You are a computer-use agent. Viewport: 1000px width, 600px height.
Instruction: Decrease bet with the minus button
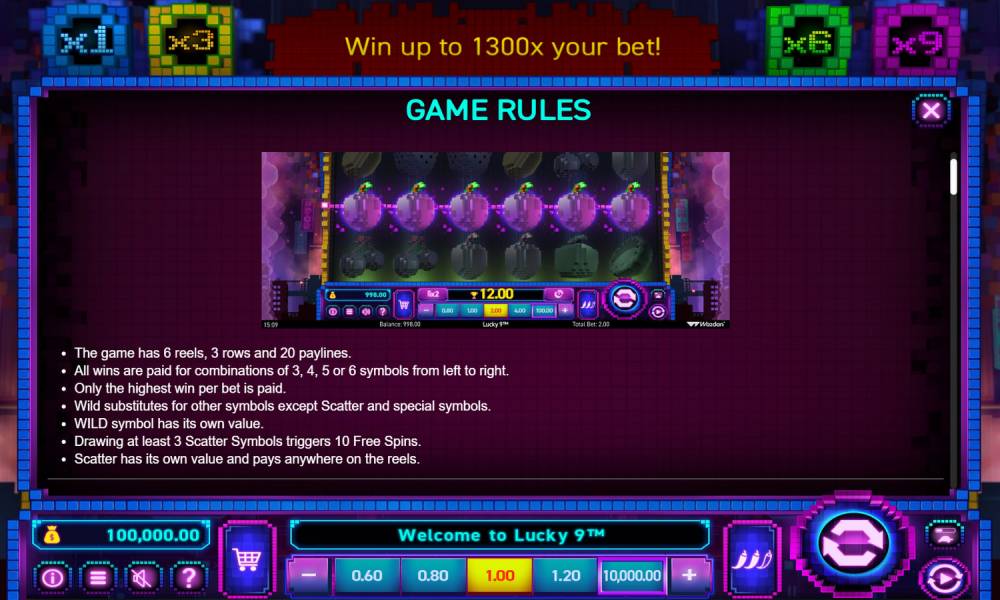(309, 575)
